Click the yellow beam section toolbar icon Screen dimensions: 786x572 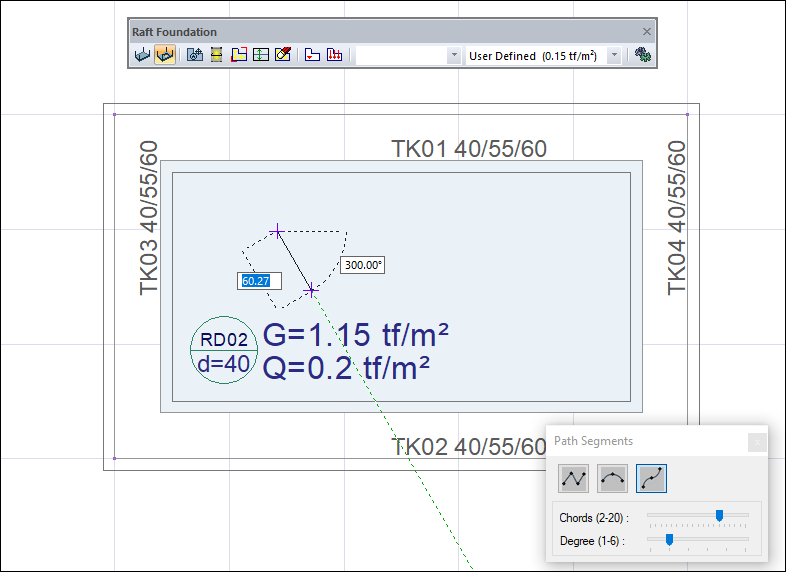[216, 56]
